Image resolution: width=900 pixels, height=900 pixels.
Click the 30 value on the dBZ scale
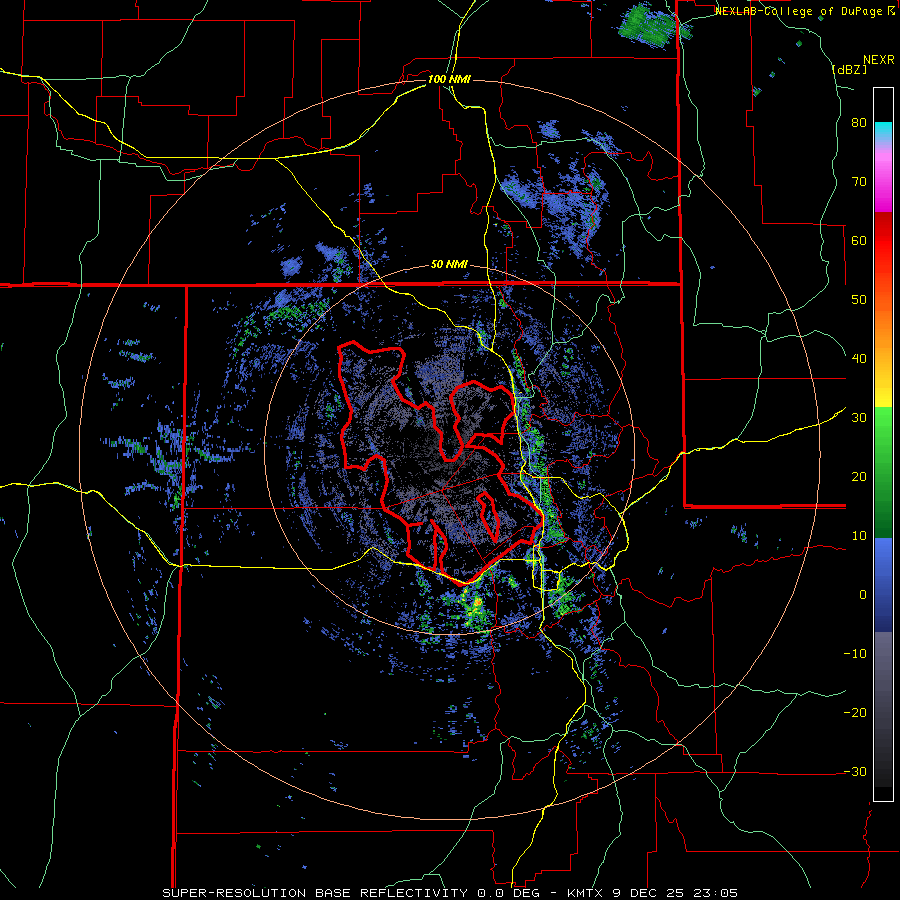coord(859,417)
